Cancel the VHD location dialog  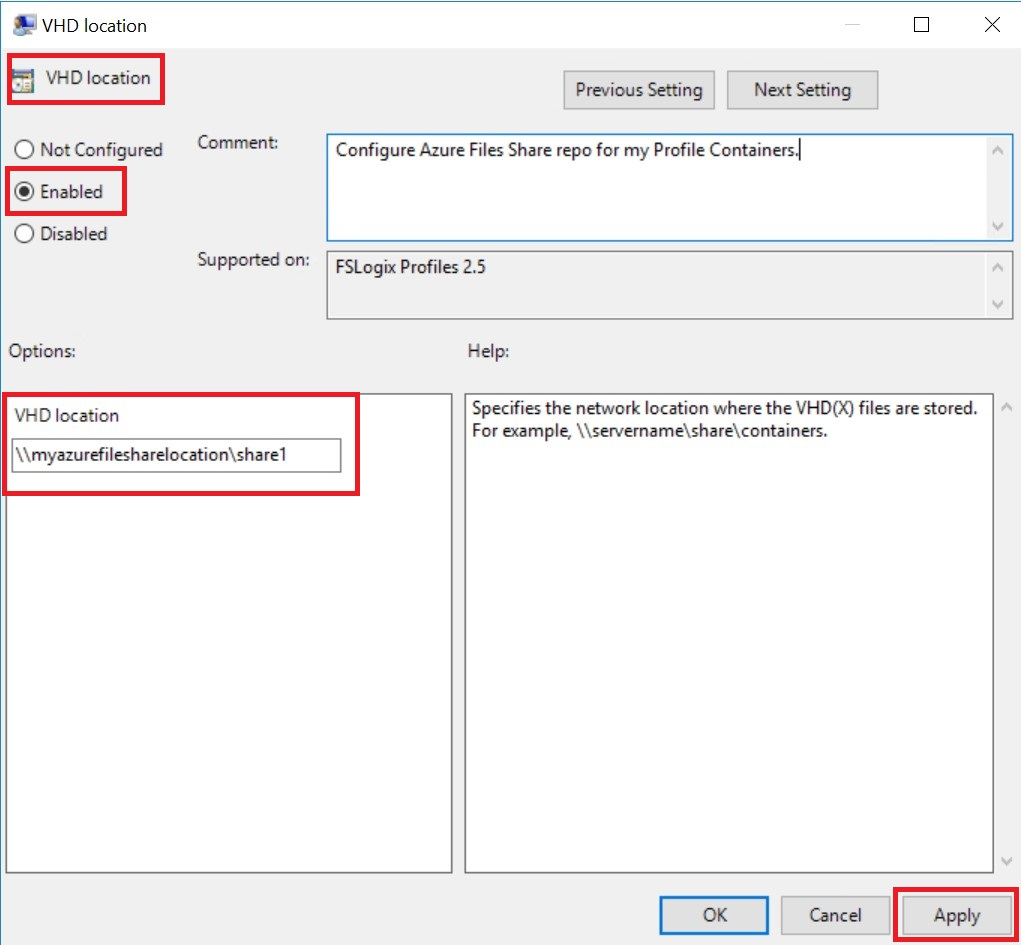click(x=835, y=915)
